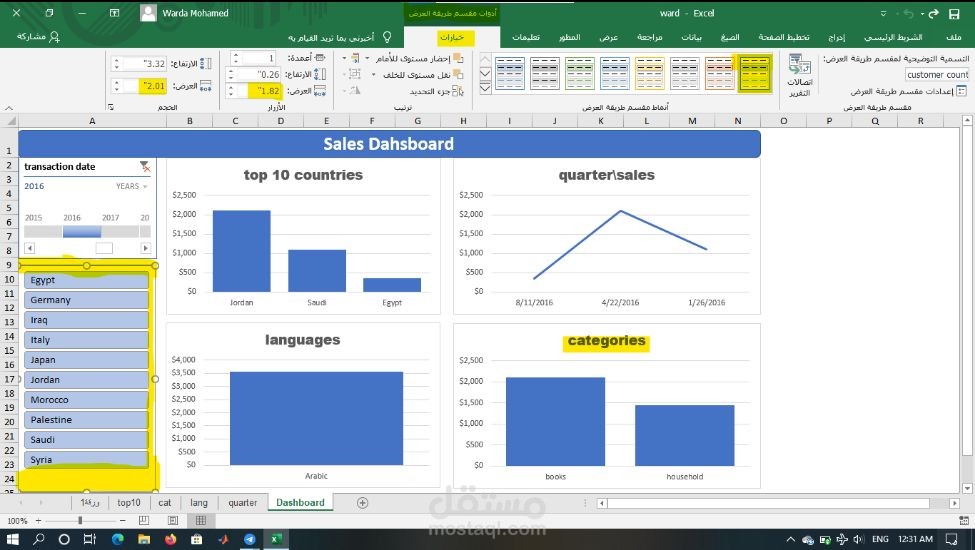Select Japan in the country slicer
The height and width of the screenshot is (550, 975).
coord(86,360)
